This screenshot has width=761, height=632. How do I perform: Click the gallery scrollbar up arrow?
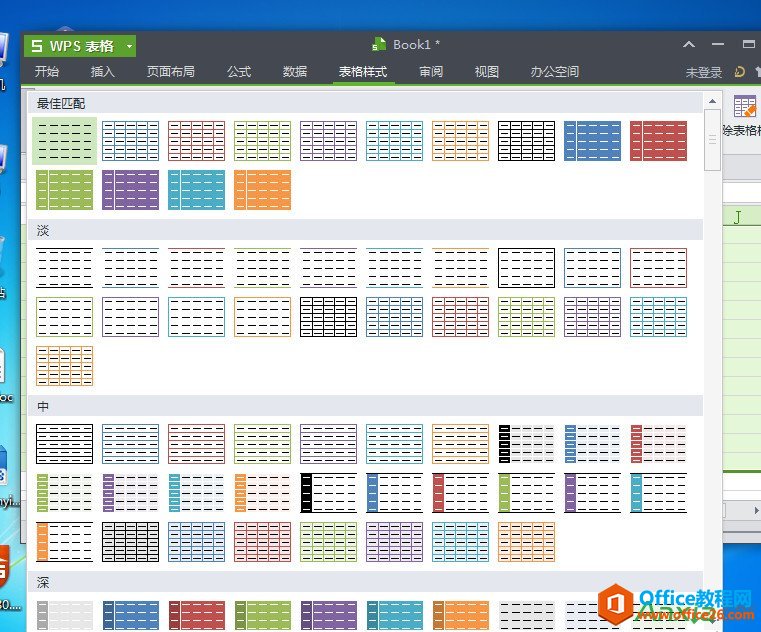pyautogui.click(x=712, y=101)
